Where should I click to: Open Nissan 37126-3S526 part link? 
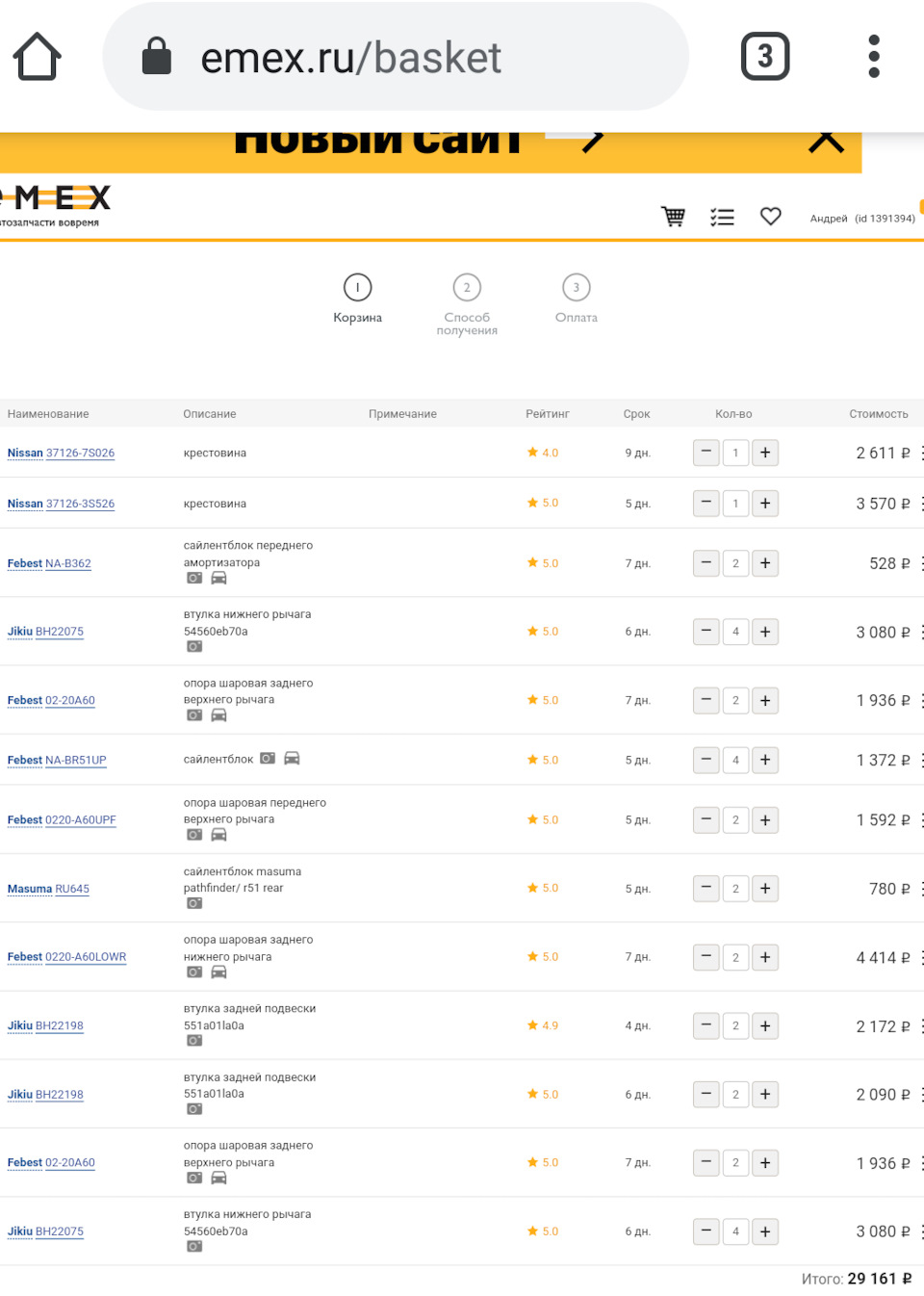click(x=61, y=504)
